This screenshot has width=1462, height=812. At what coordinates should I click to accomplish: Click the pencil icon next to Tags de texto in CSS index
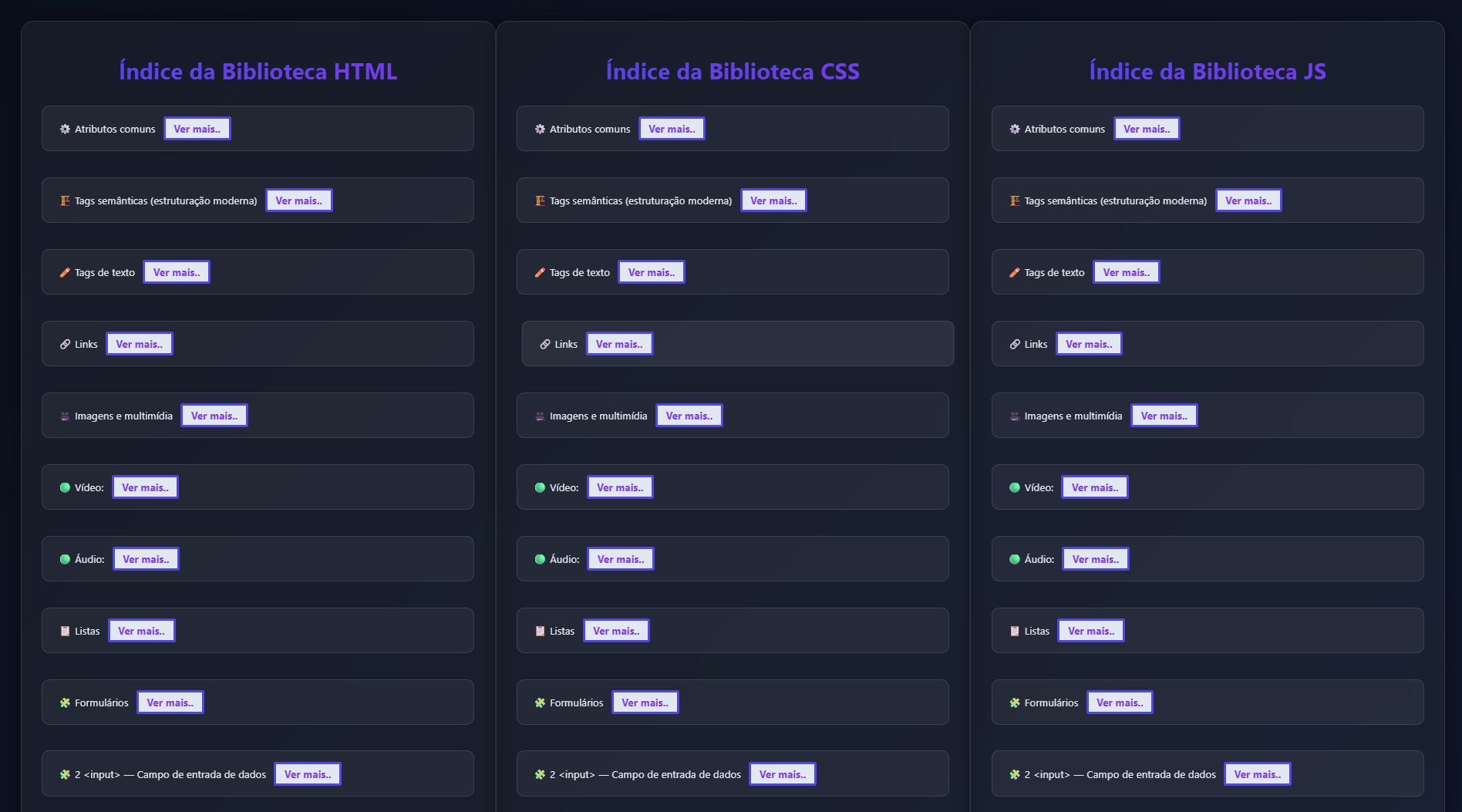(540, 273)
